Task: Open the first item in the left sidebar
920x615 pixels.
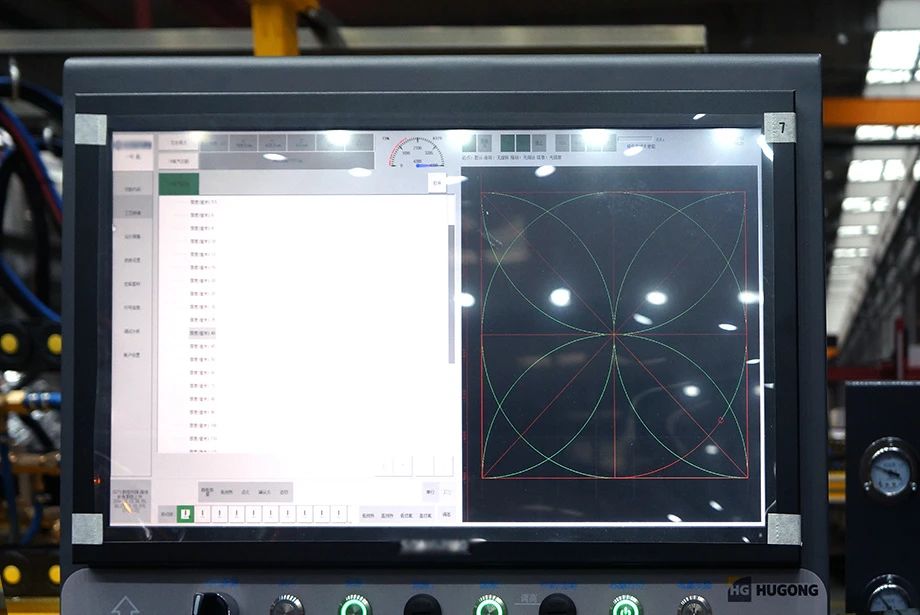Action: tap(132, 188)
